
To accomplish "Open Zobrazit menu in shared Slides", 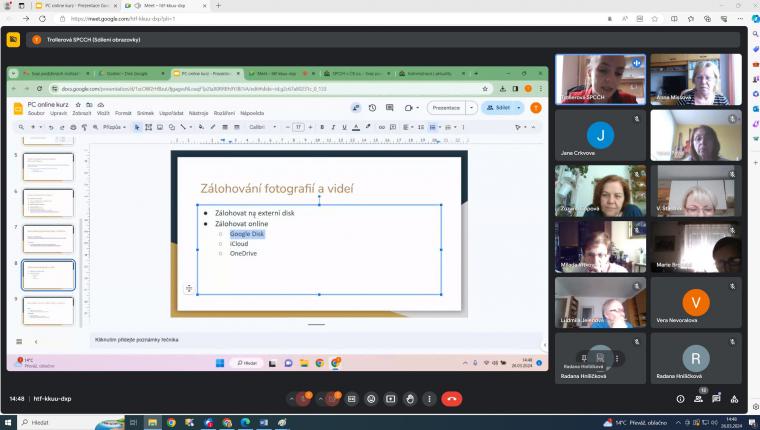I will pos(81,113).
